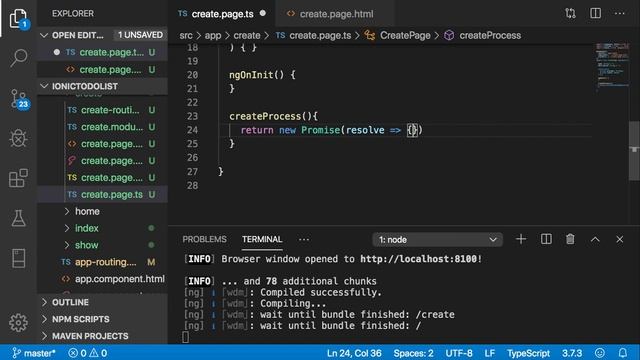640x360 pixels.
Task: Click 'app' in the breadcrumb path
Action: (x=213, y=36)
